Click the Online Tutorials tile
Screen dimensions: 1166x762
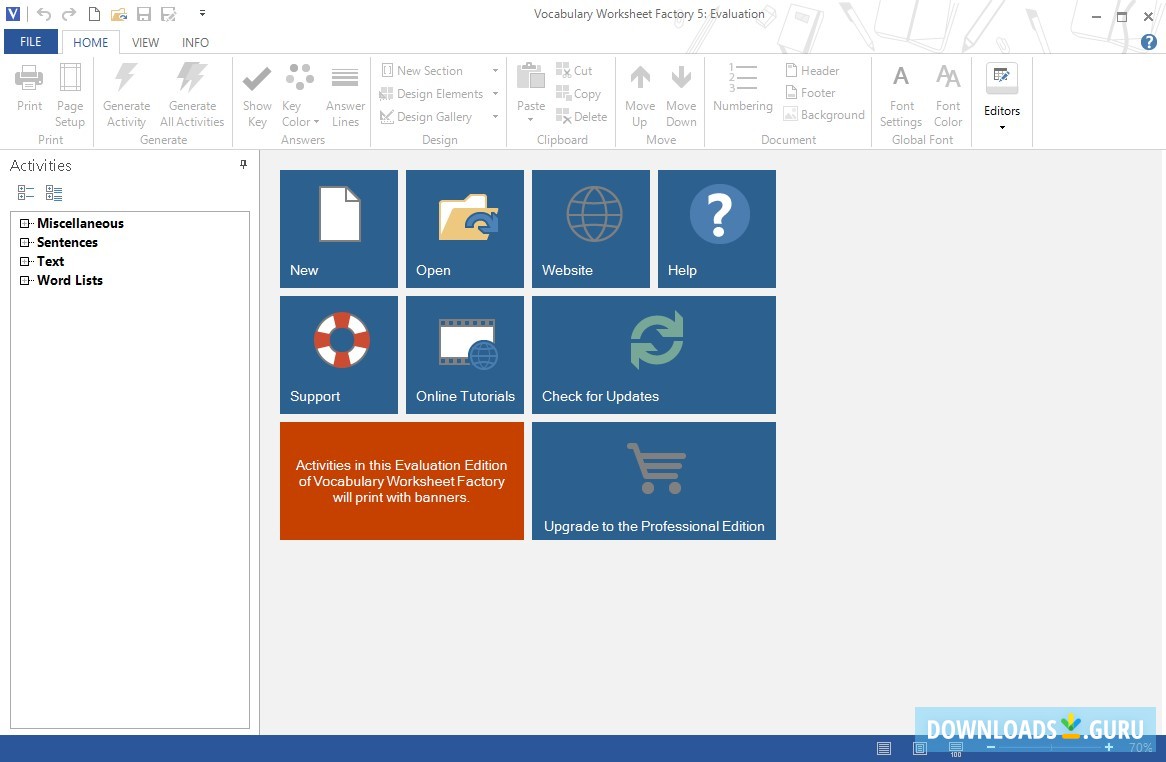[465, 355]
